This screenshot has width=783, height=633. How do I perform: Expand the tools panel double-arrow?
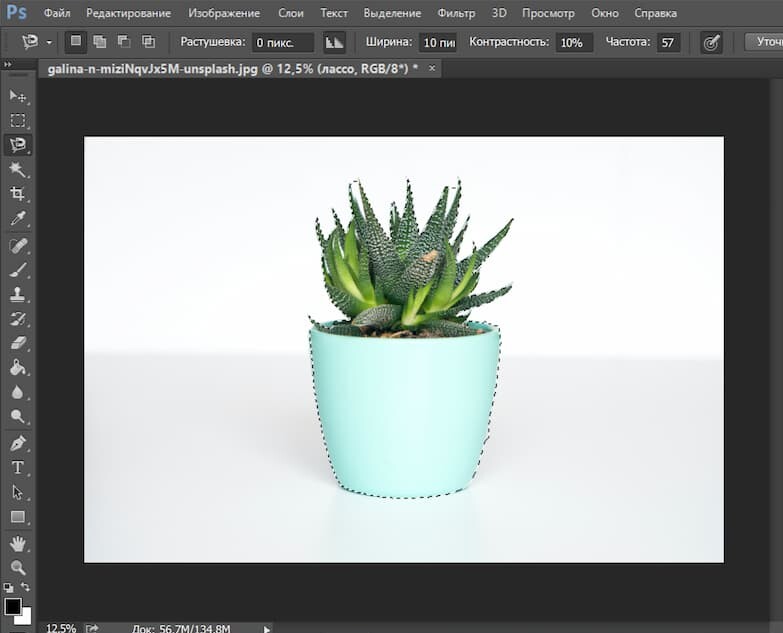[x=9, y=64]
